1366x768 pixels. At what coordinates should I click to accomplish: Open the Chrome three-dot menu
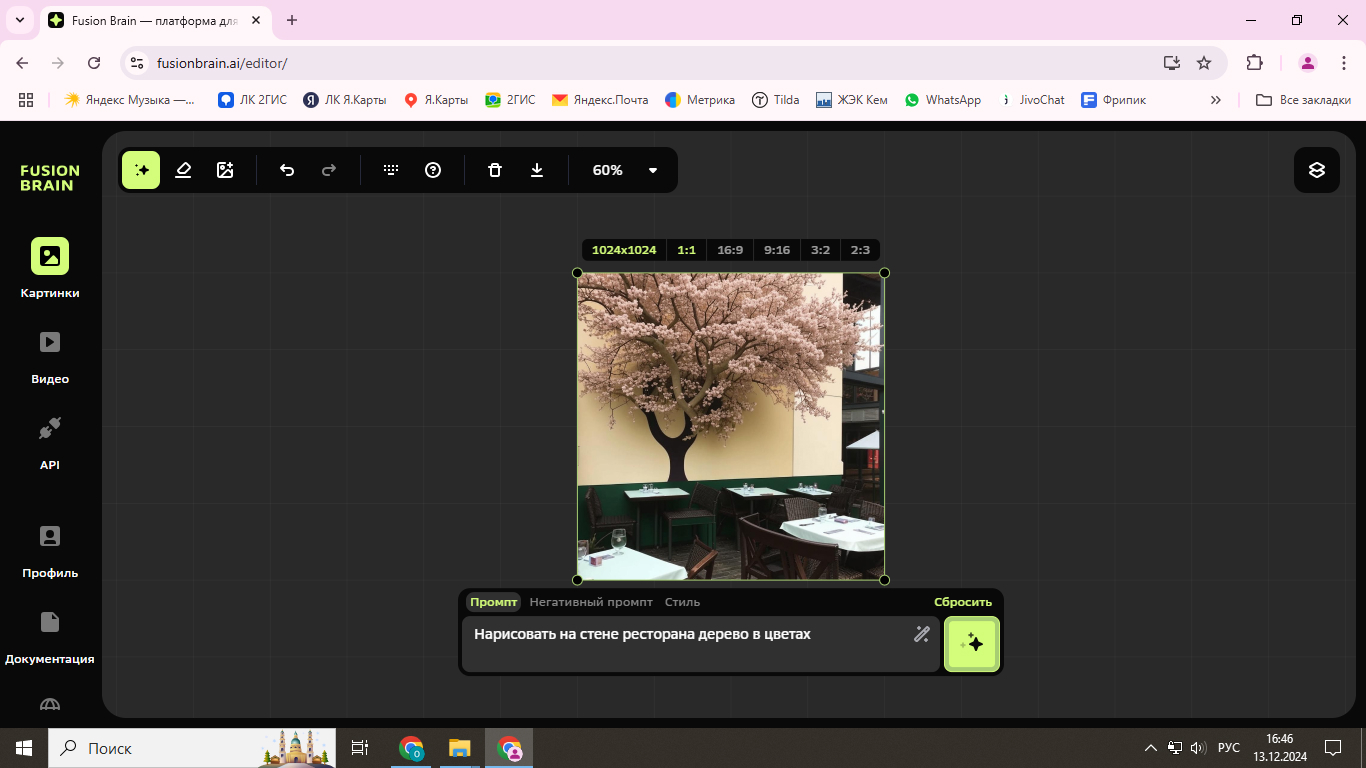tap(1344, 63)
